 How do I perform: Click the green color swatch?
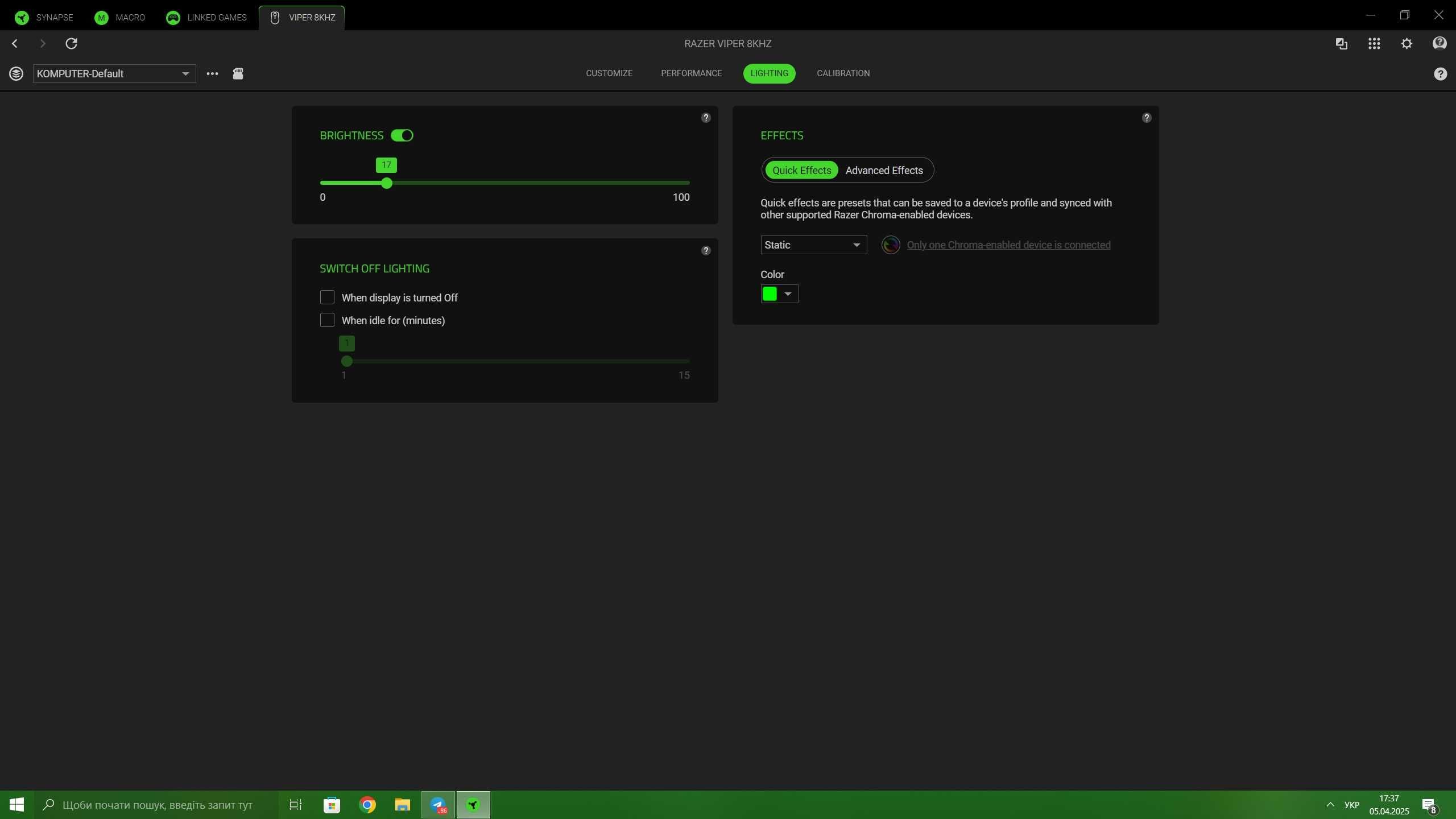[x=770, y=294]
